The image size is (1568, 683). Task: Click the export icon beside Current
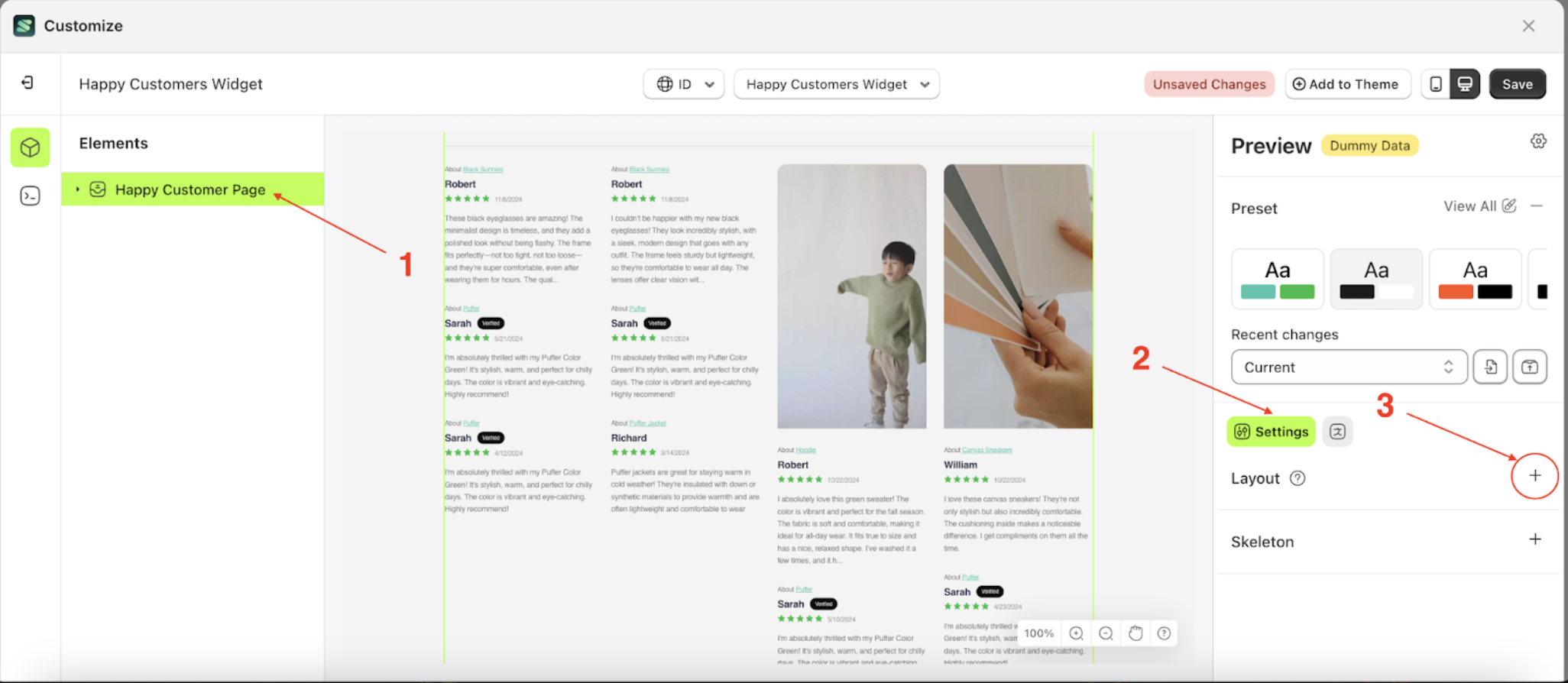click(1530, 367)
